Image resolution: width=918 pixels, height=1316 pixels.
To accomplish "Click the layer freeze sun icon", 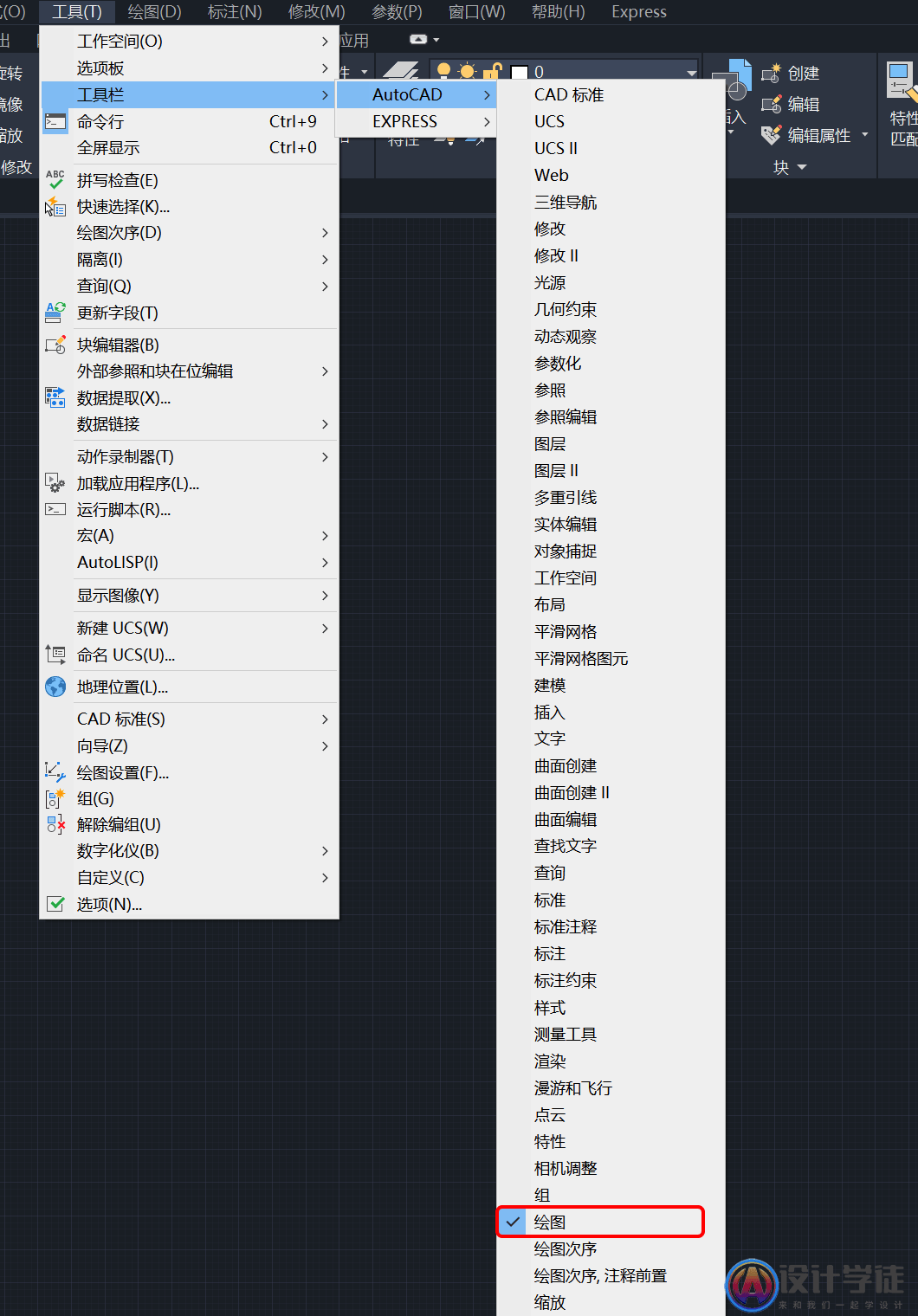I will (468, 71).
